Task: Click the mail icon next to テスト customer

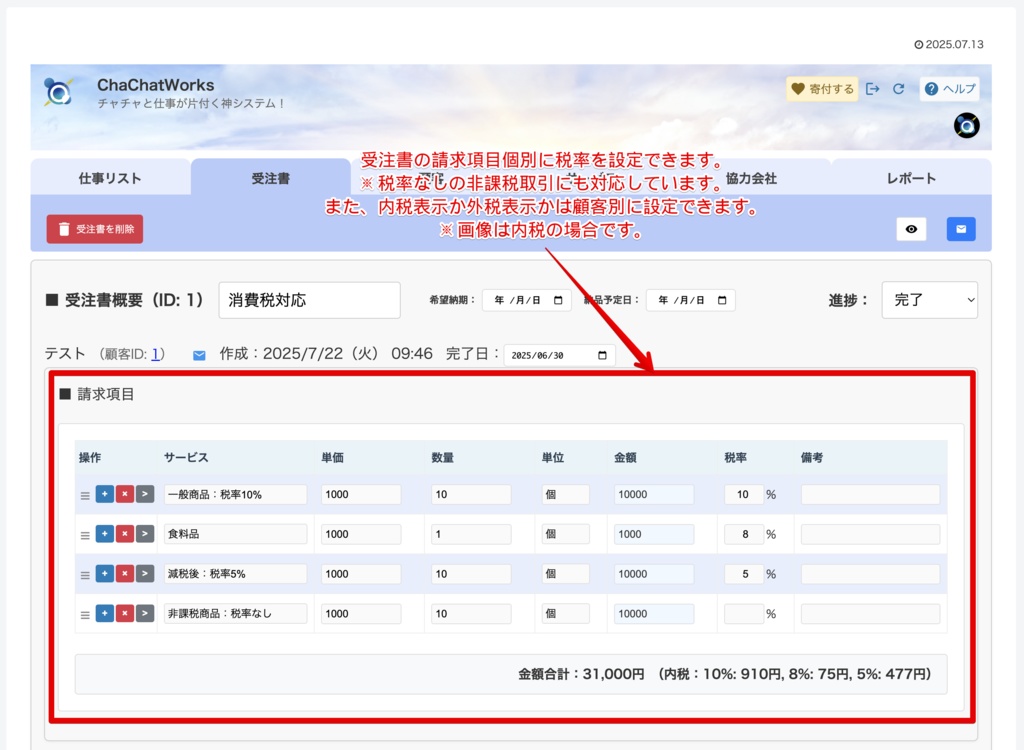Action: coord(199,355)
